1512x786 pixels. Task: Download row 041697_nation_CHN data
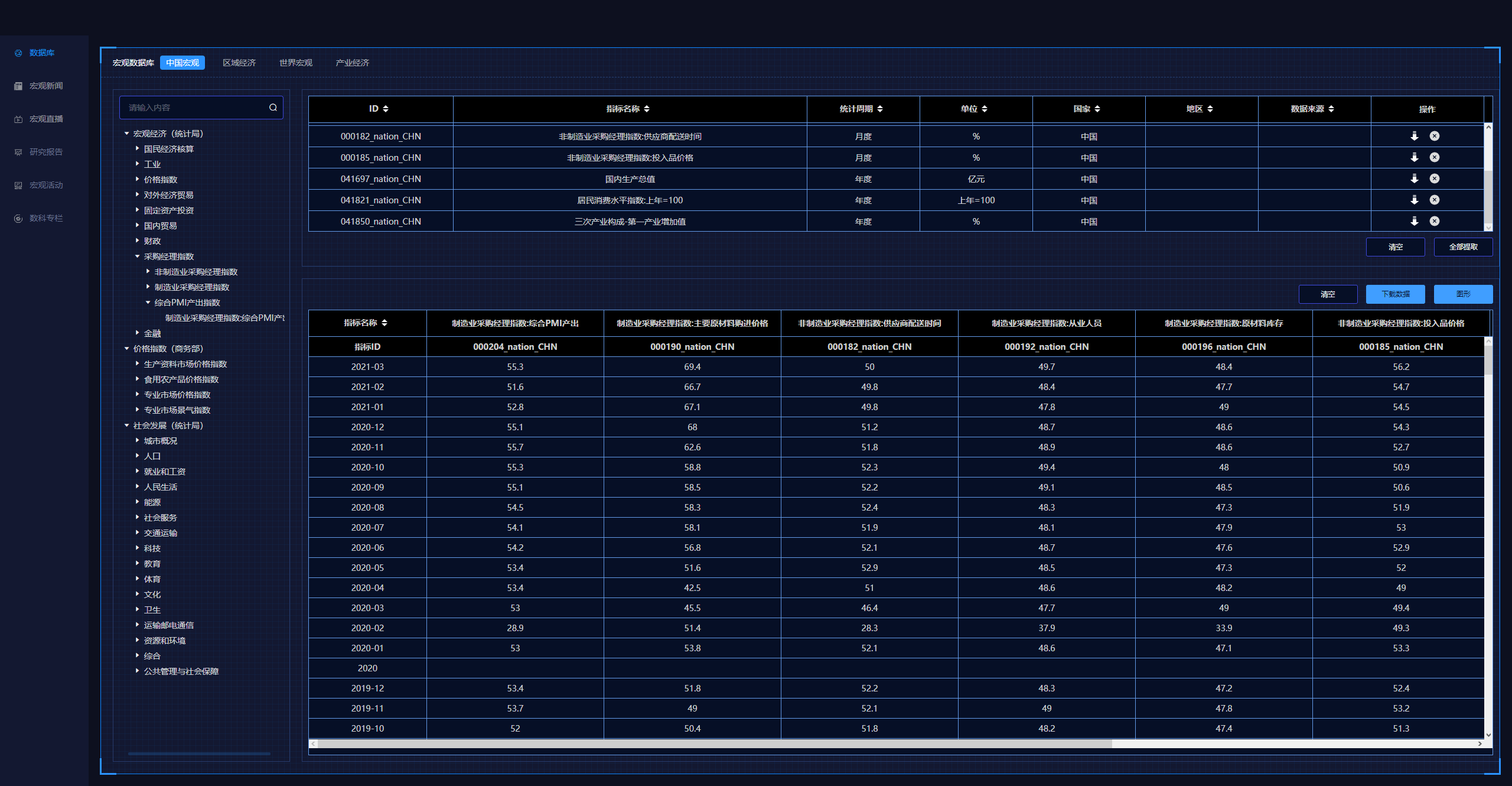(1415, 178)
